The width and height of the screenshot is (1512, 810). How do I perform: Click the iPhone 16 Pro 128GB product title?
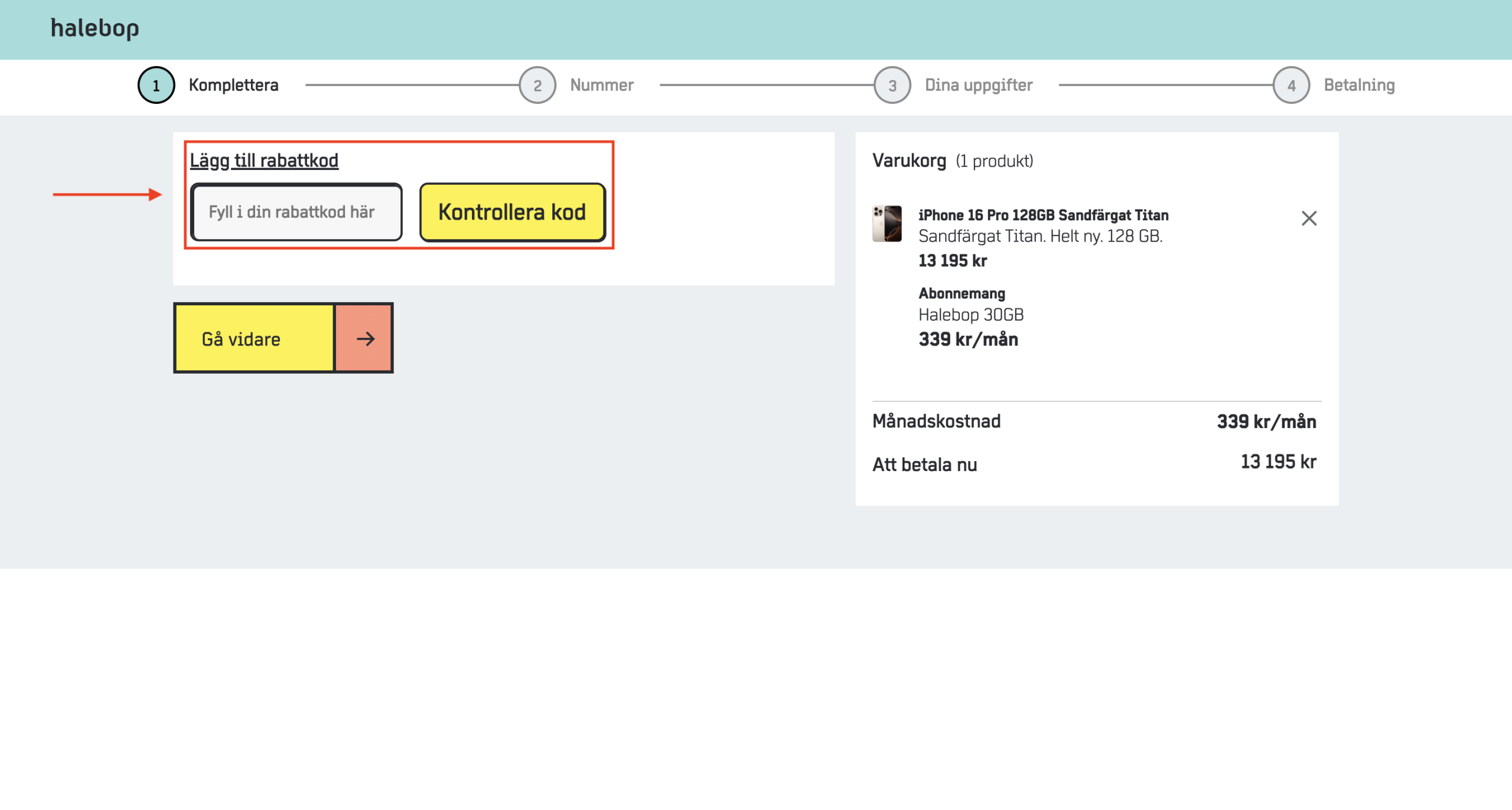(1044, 215)
